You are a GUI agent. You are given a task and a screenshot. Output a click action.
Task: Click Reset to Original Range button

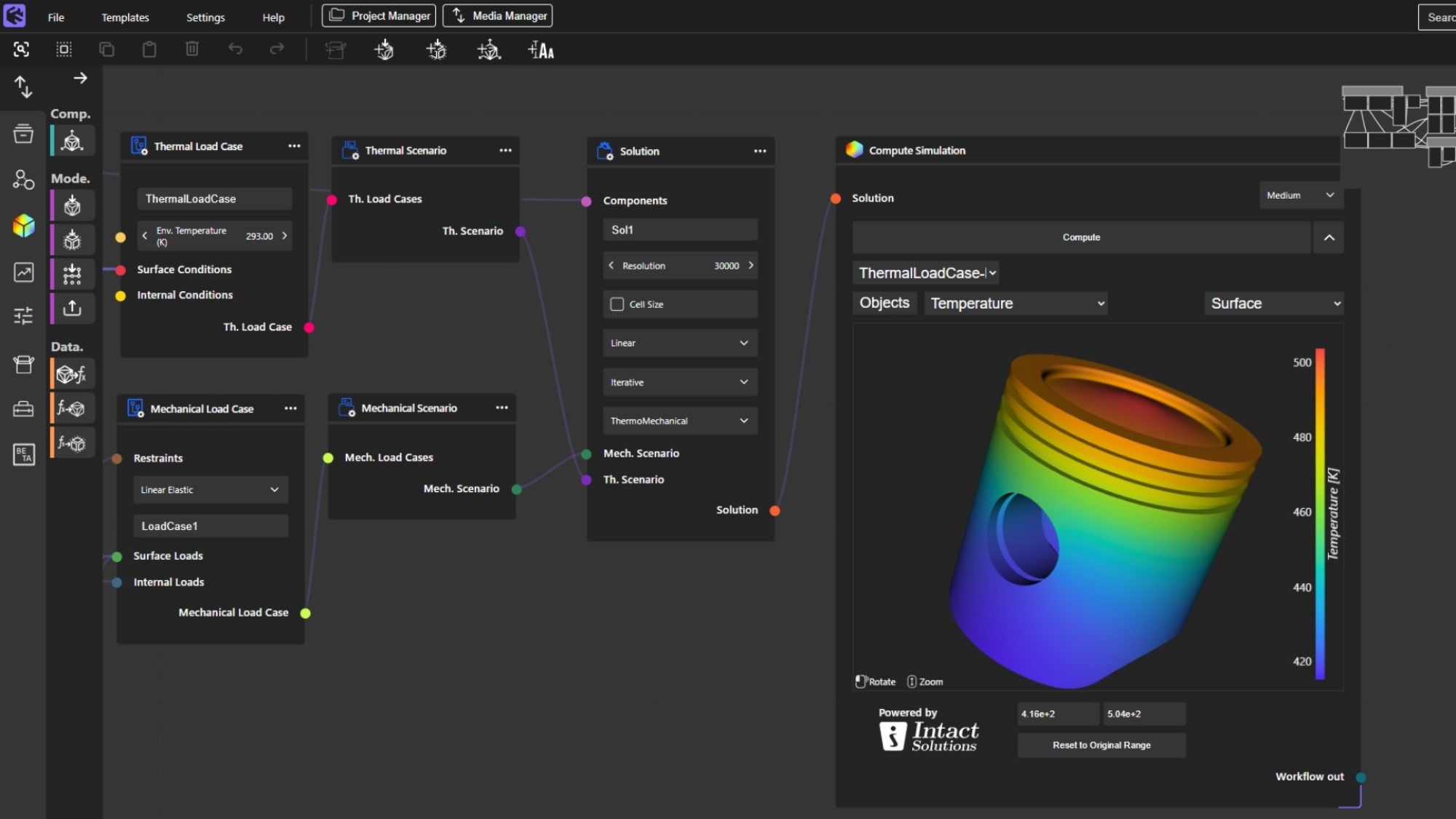coord(1101,745)
